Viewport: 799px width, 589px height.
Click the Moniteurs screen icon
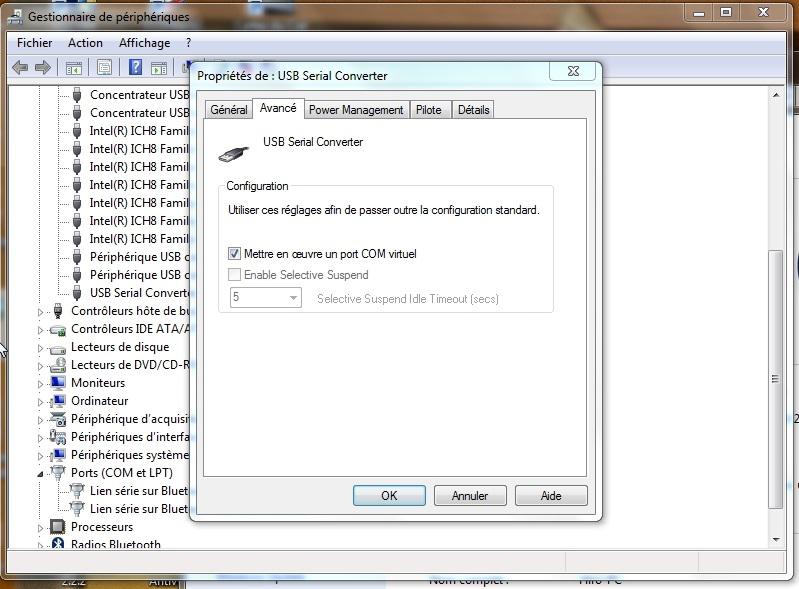click(x=58, y=383)
